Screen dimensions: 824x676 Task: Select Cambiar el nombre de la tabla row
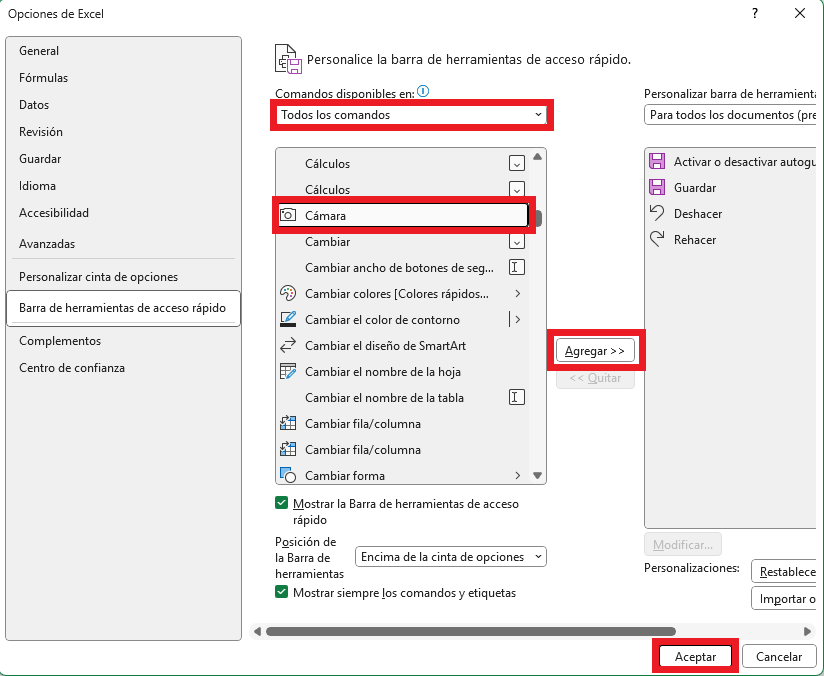click(403, 397)
